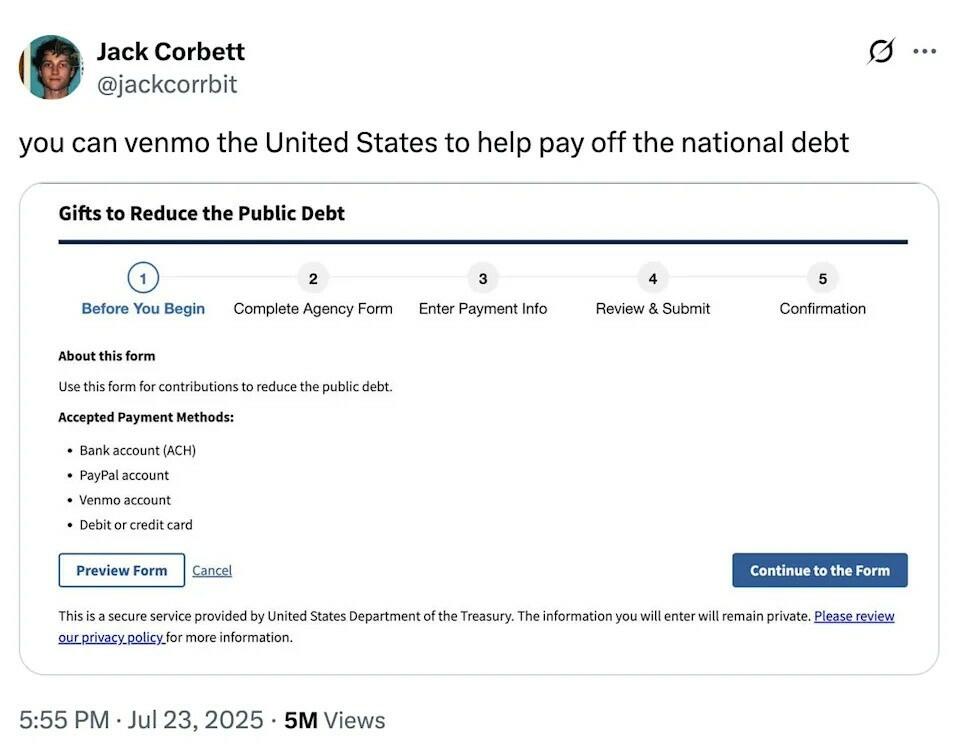Screen dimensions: 960x752
Task: Click the Jack Corbett display name
Action: tap(170, 52)
